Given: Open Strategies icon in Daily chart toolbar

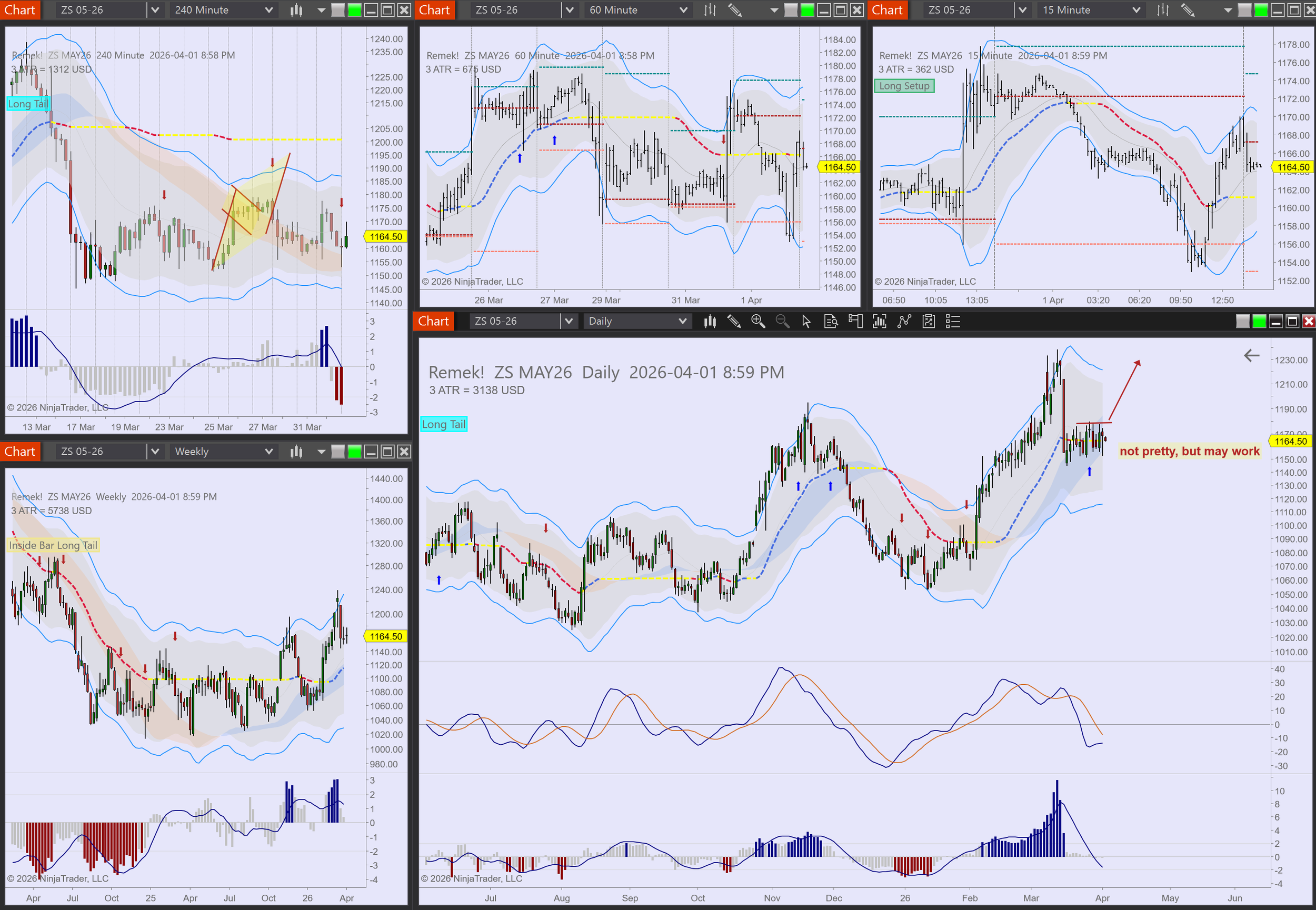Looking at the screenshot, I should [929, 322].
